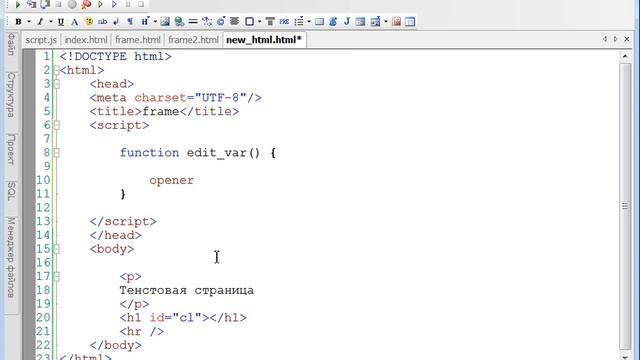This screenshot has height=360, width=640.
Task: Apply underline with the U icon
Action: pos(61,22)
